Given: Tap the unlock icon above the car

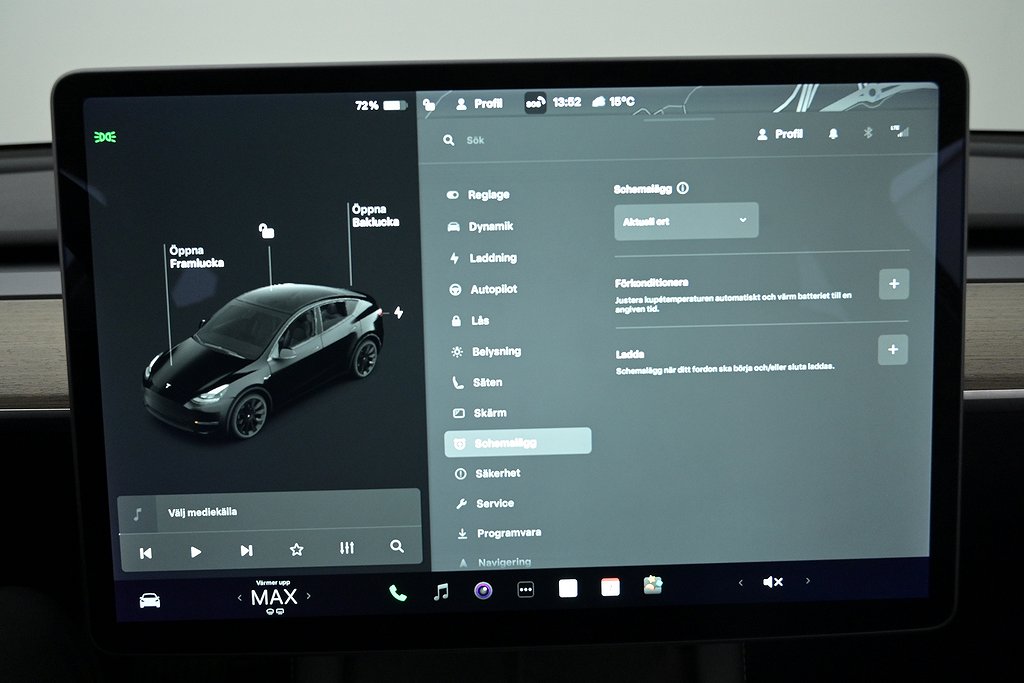Looking at the screenshot, I should 266,230.
